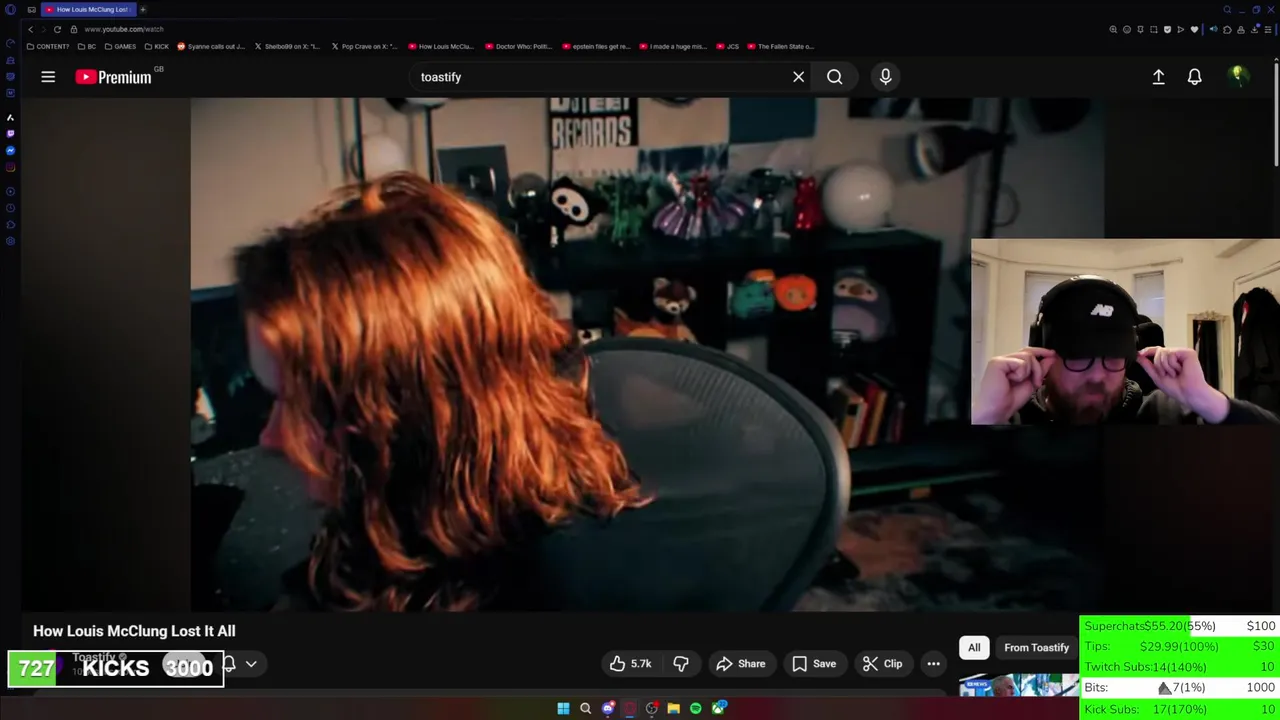Open 'Shelbo99 on X' bookmark

coord(288,46)
